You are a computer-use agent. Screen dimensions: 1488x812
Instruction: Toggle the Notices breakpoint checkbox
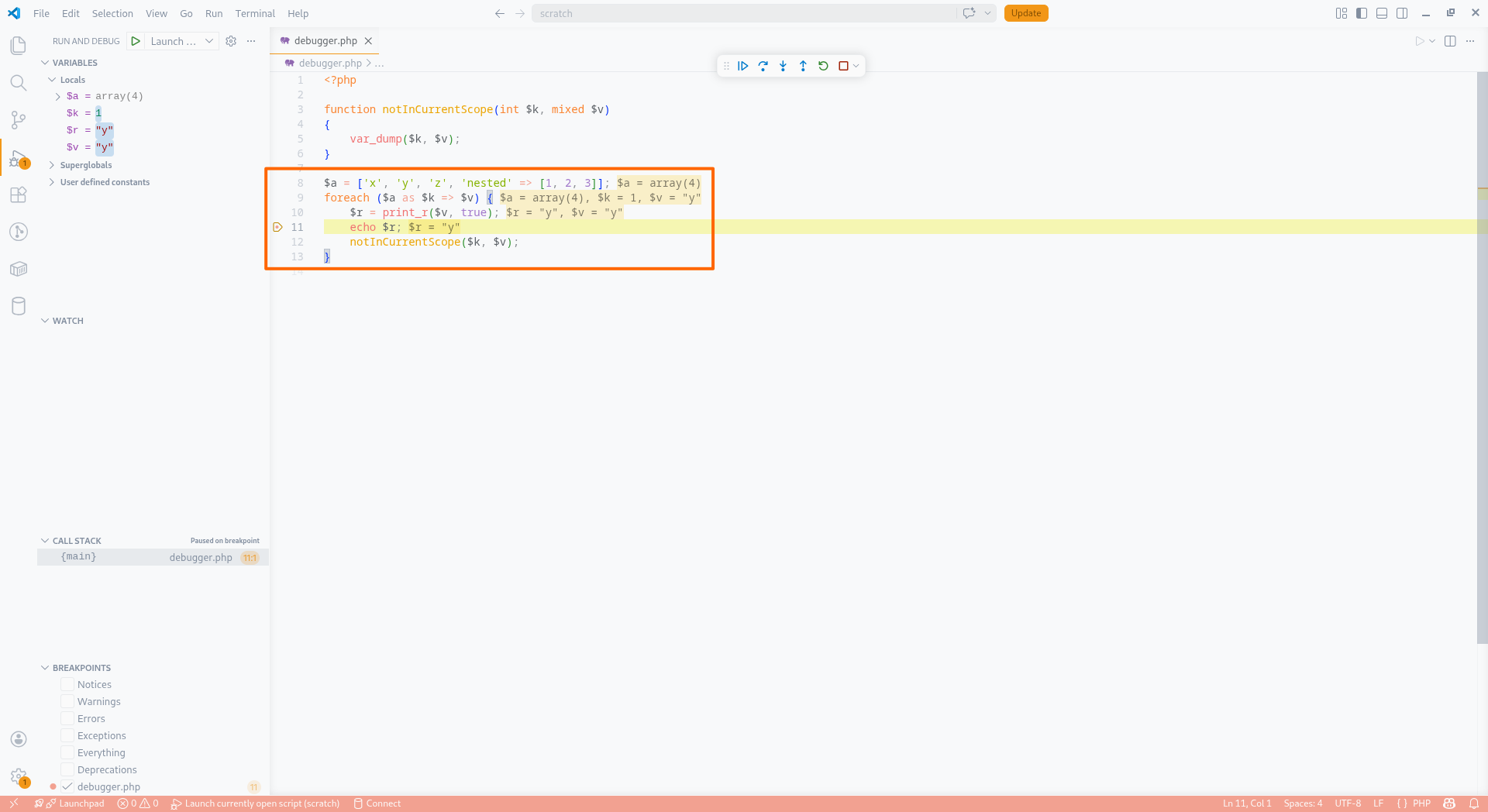67,684
